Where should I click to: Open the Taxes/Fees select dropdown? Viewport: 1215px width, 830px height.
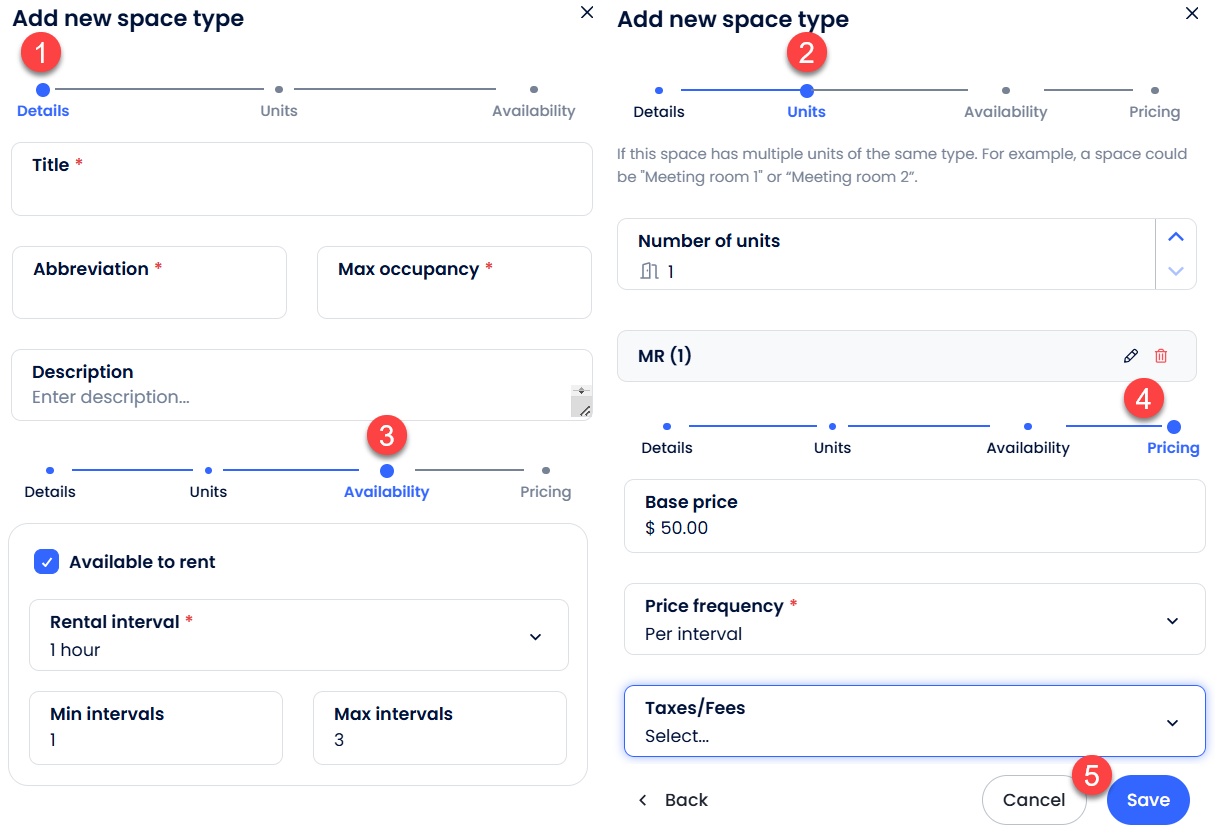click(x=914, y=722)
